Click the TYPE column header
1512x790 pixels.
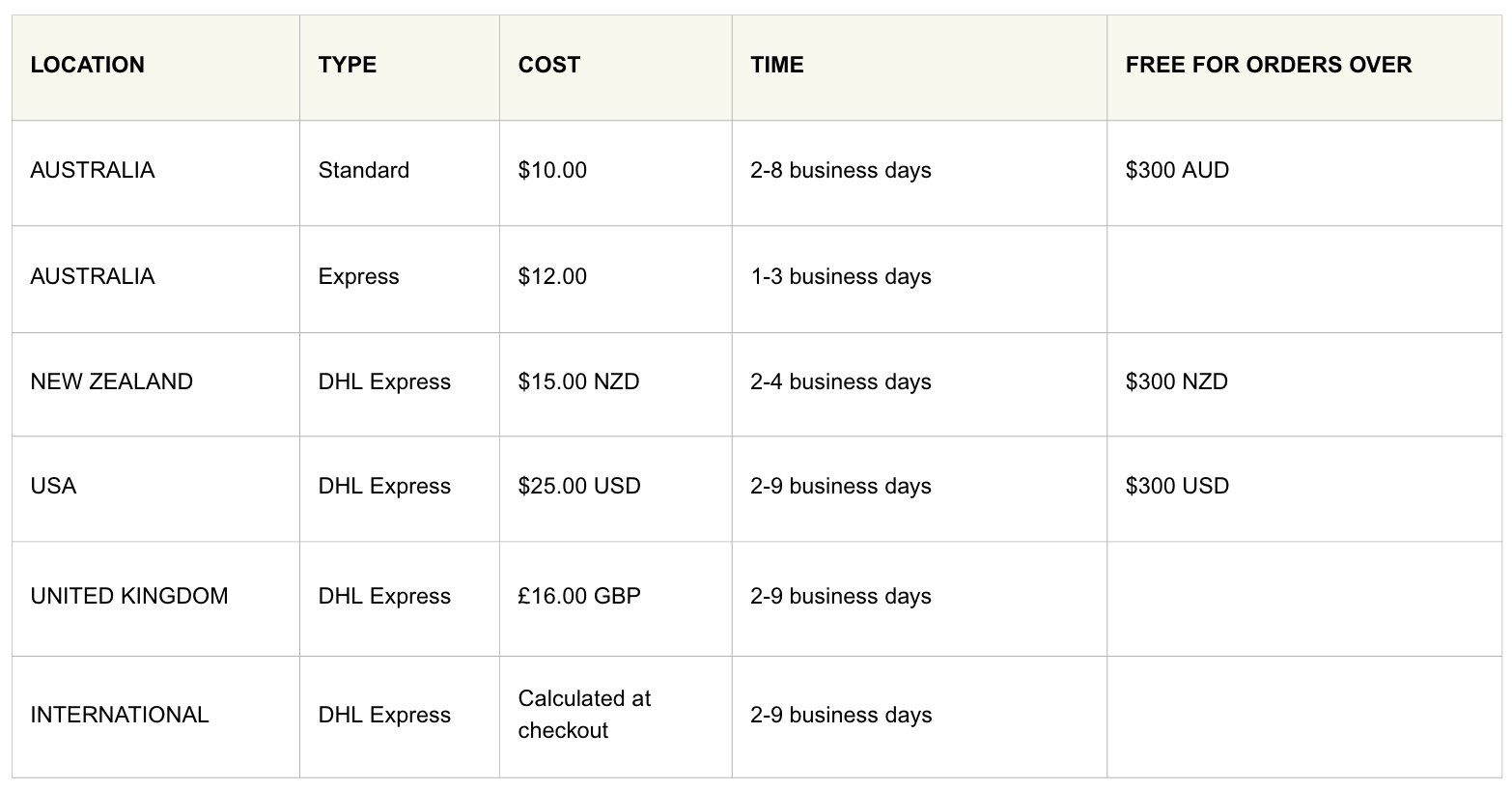coord(348,65)
